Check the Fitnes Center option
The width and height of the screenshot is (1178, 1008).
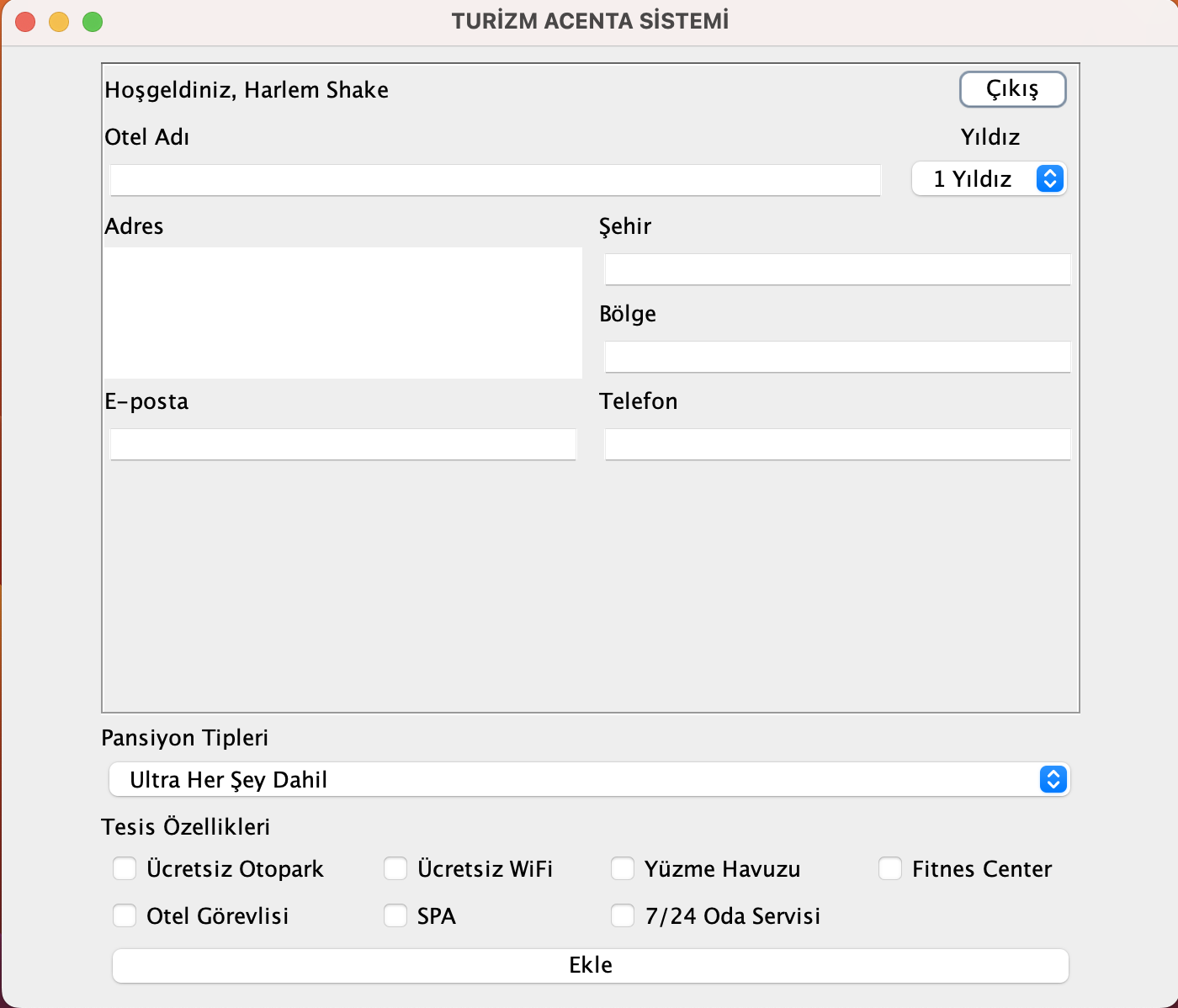pyautogui.click(x=890, y=868)
